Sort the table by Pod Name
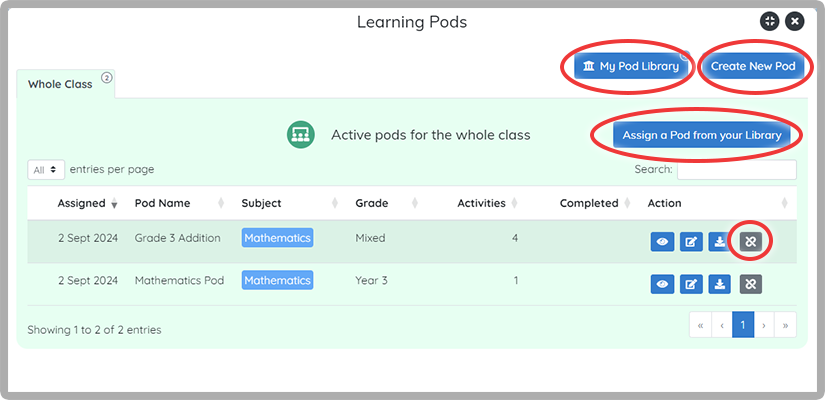 [x=162, y=203]
